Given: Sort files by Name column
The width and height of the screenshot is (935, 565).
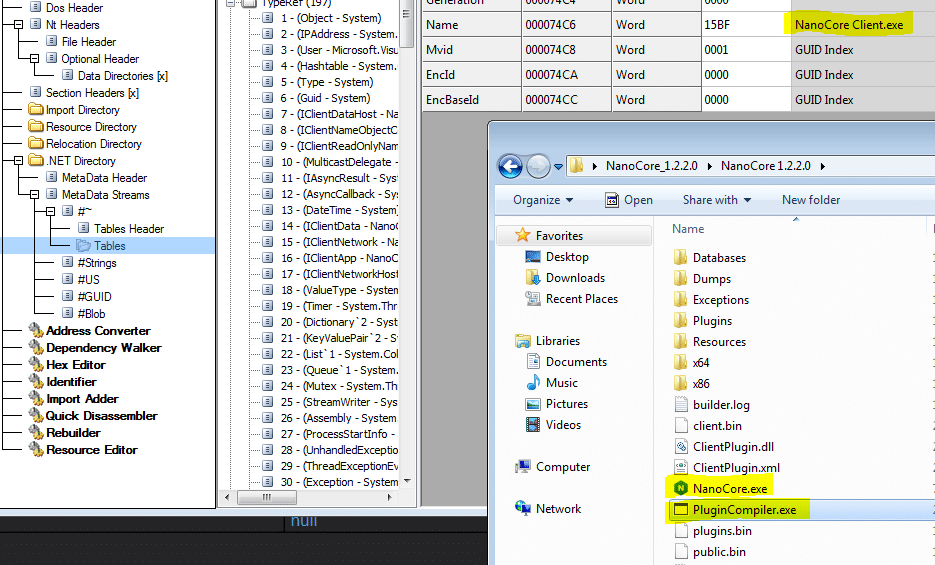Looking at the screenshot, I should (x=688, y=229).
